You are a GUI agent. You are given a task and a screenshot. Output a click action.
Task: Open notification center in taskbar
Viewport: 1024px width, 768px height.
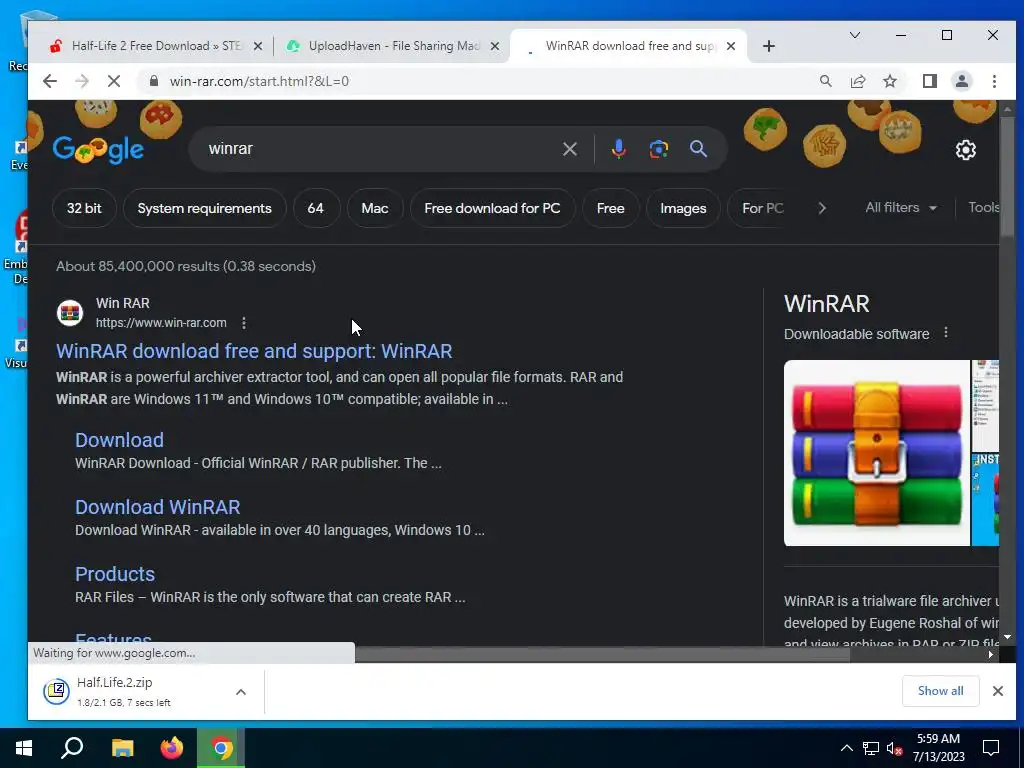[x=991, y=748]
